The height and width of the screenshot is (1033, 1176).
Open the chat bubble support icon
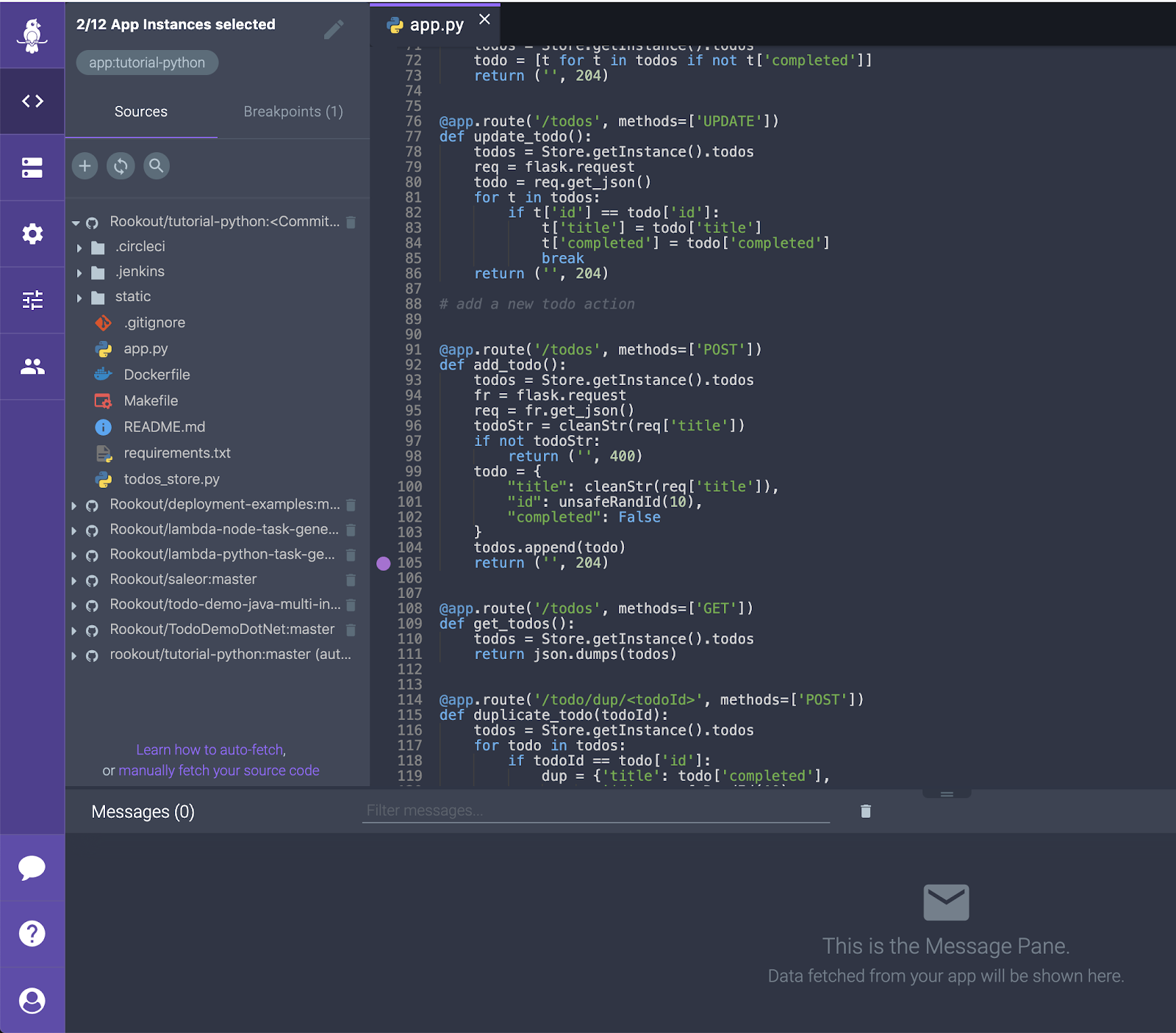[32, 868]
